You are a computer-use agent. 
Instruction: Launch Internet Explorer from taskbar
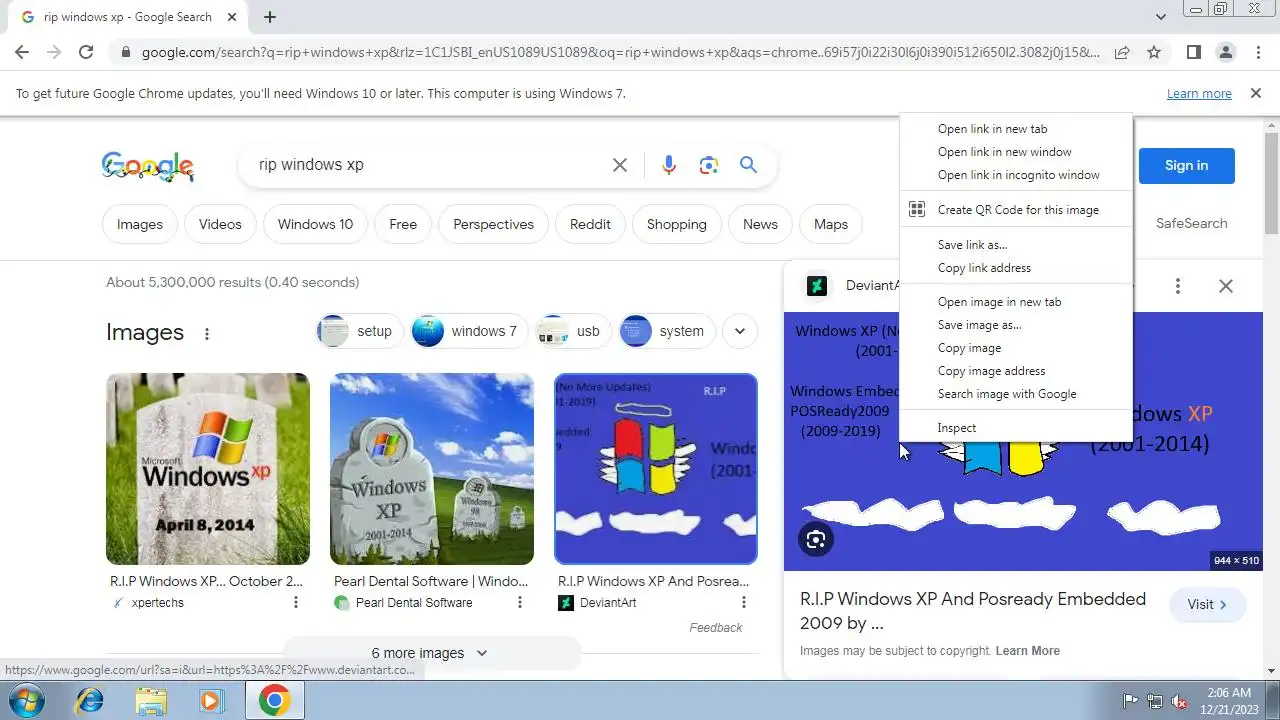click(89, 700)
